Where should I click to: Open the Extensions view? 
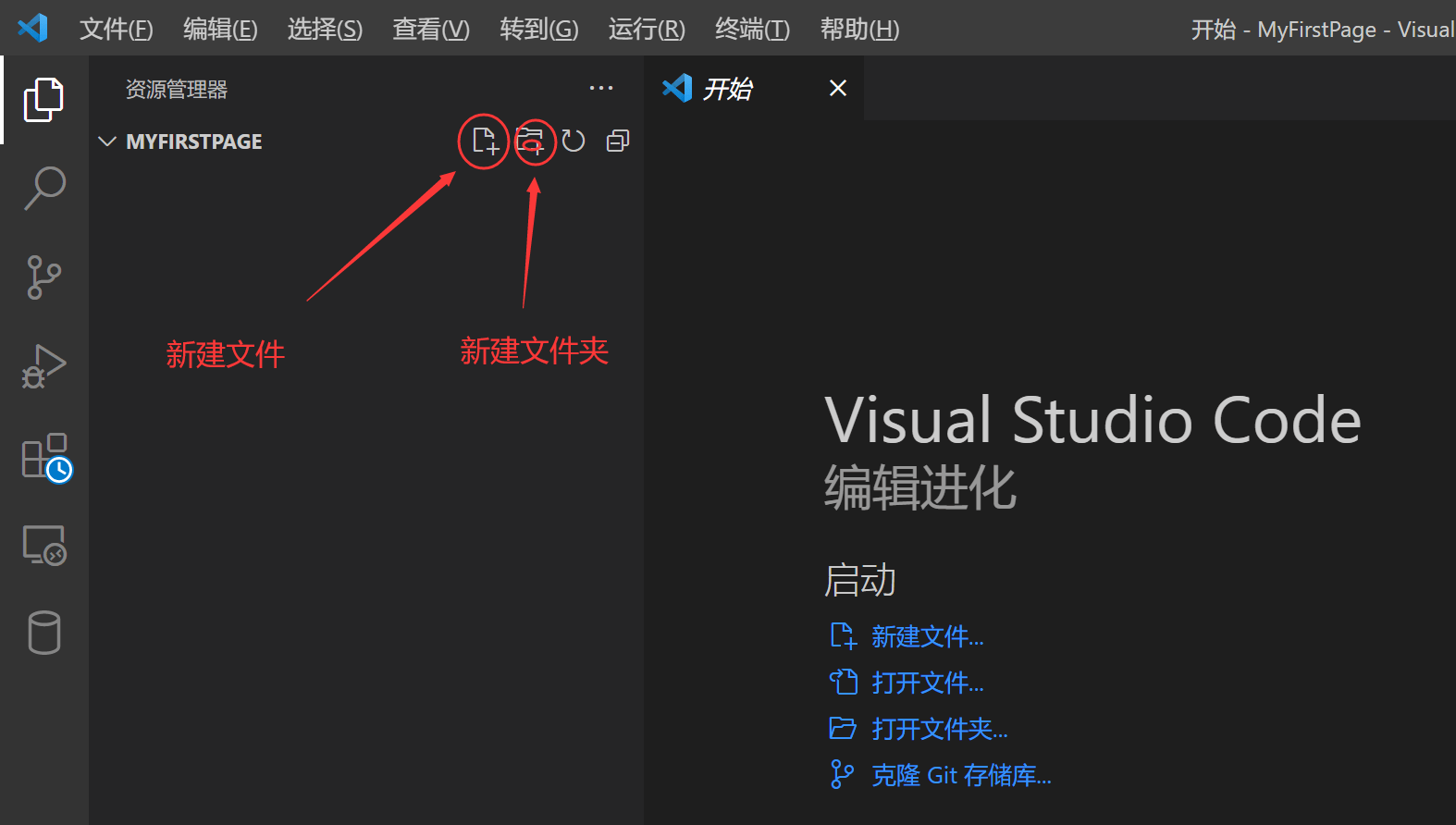point(46,457)
